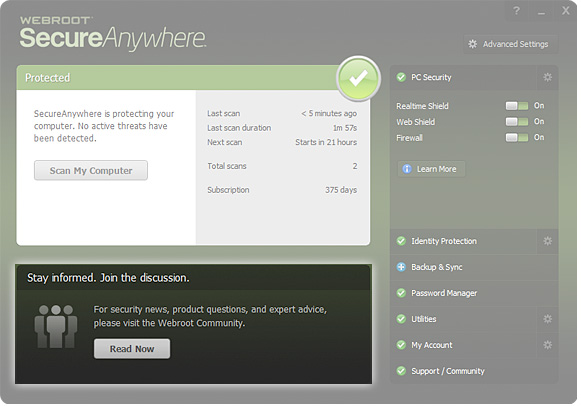Image resolution: width=581 pixels, height=406 pixels.
Task: Click the 'Realtime Shield' label
Action: pos(422,106)
